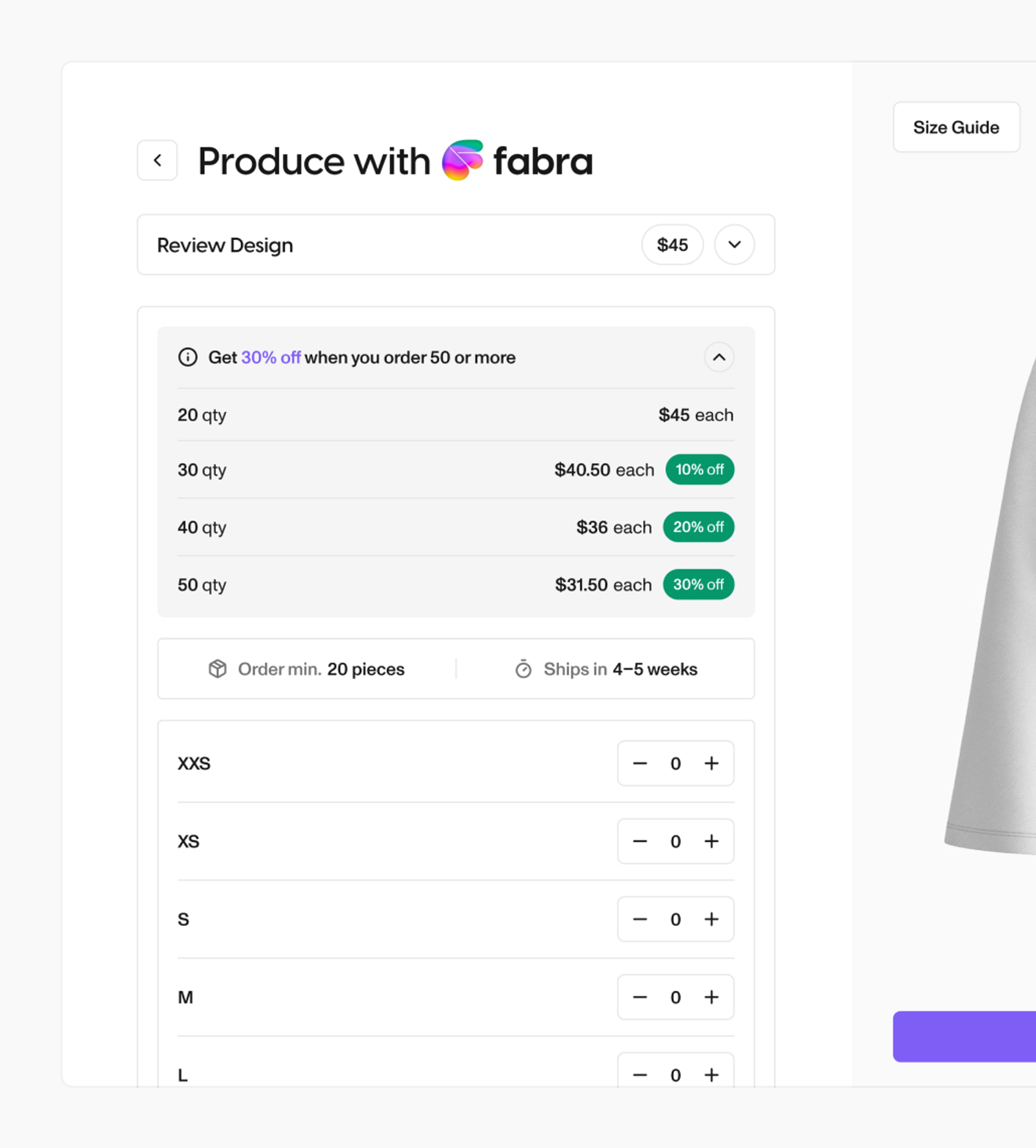Click the plus icon for size L
Screen dimensions: 1036x1148
pos(711,1075)
